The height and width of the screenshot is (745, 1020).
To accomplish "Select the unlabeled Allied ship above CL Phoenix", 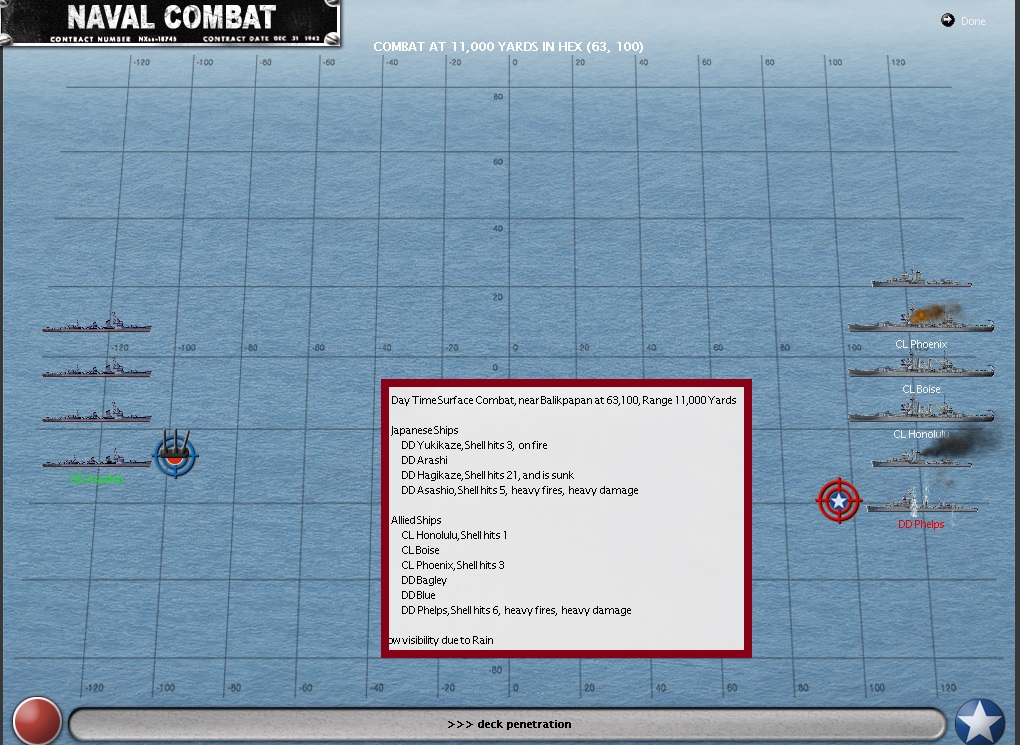I will coord(921,278).
